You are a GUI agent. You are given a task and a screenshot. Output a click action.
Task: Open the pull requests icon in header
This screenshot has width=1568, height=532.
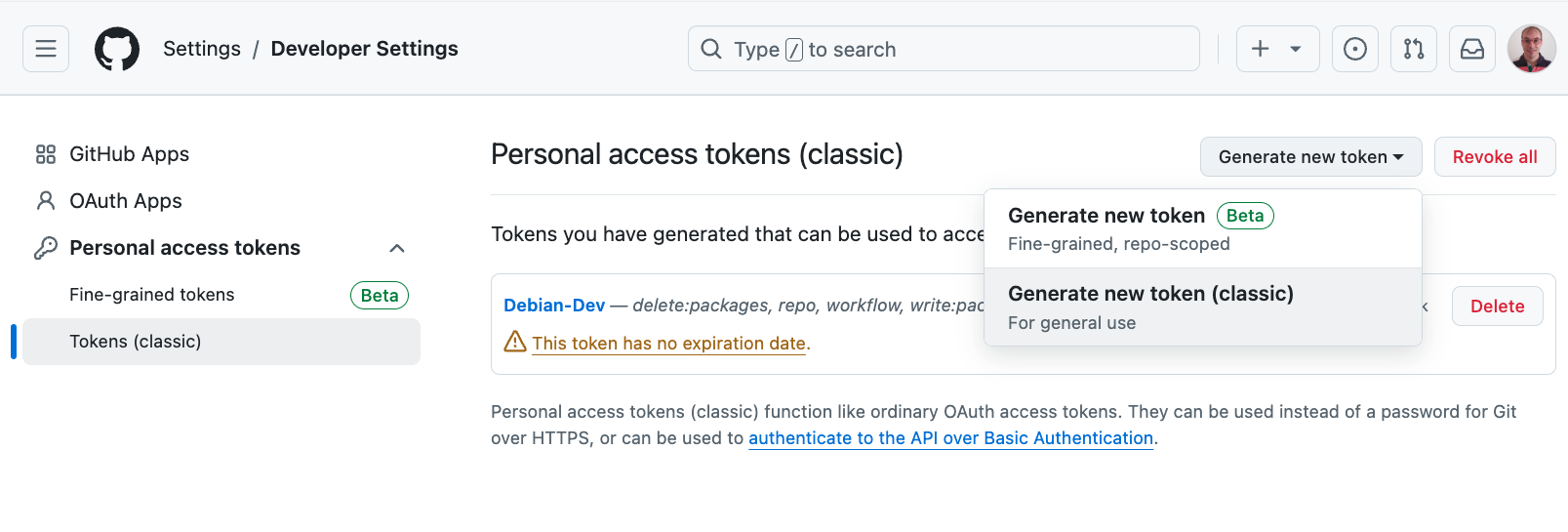click(x=1414, y=49)
